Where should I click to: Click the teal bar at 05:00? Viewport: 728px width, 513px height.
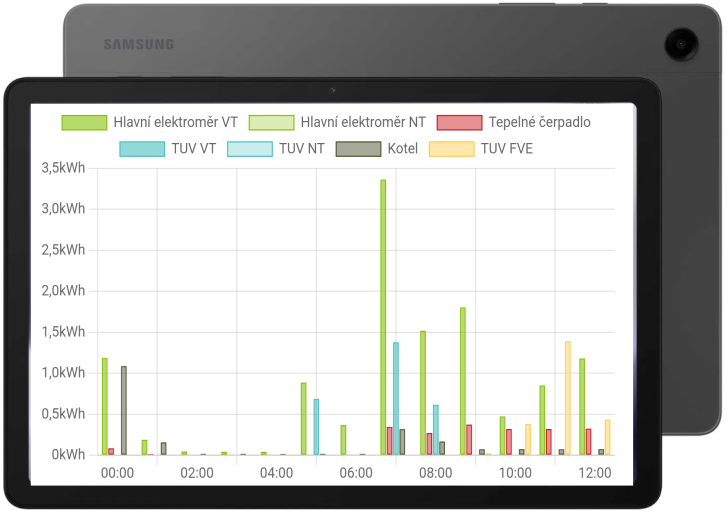316,427
